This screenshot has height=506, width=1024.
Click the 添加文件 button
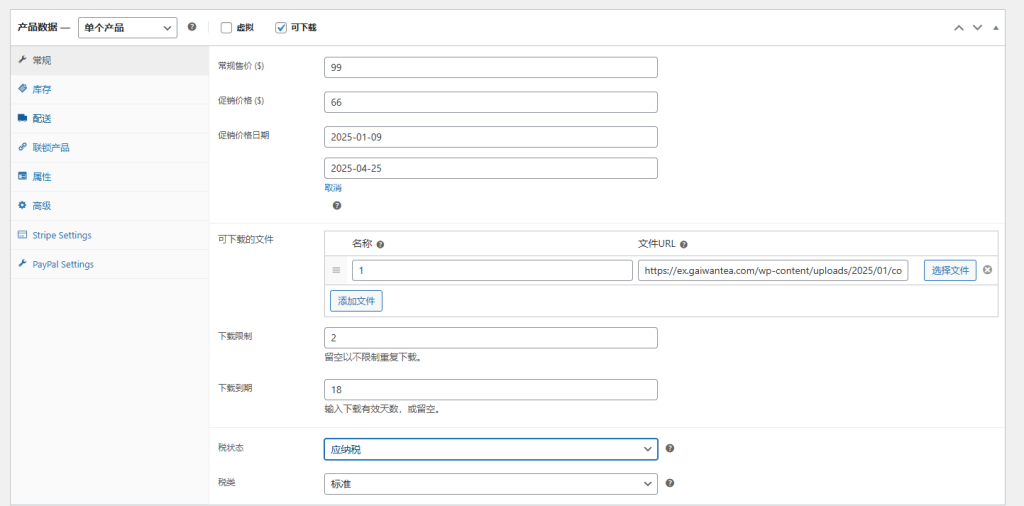[356, 300]
